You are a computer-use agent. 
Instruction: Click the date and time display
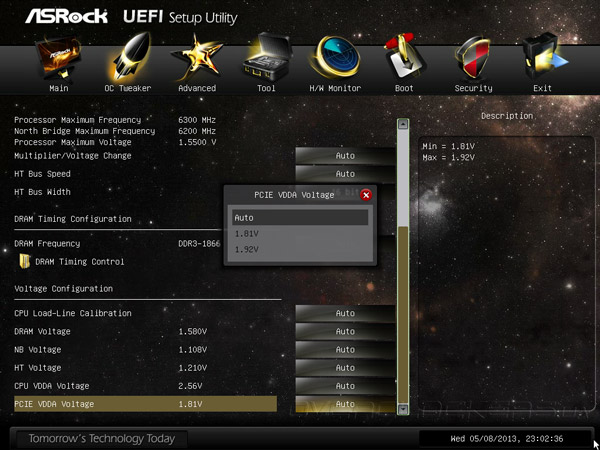tap(507, 439)
